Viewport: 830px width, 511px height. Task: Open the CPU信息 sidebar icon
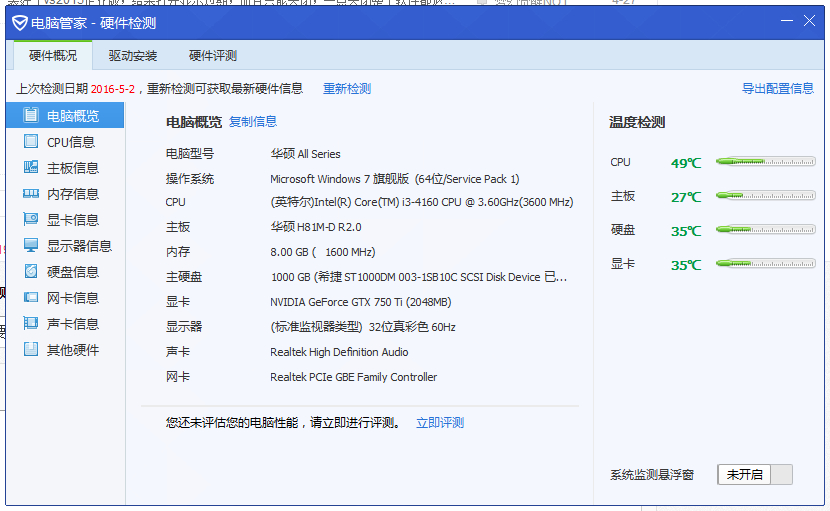coord(31,141)
